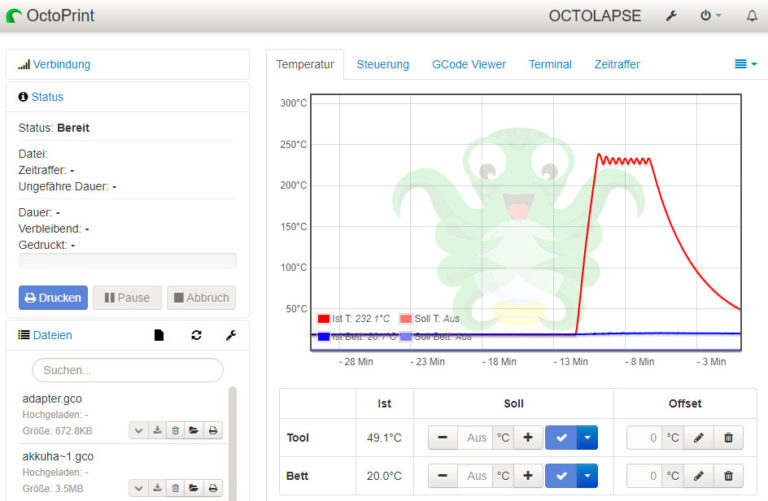Load adapter.gco with the folder icon
This screenshot has width=768, height=501.
[x=194, y=430]
